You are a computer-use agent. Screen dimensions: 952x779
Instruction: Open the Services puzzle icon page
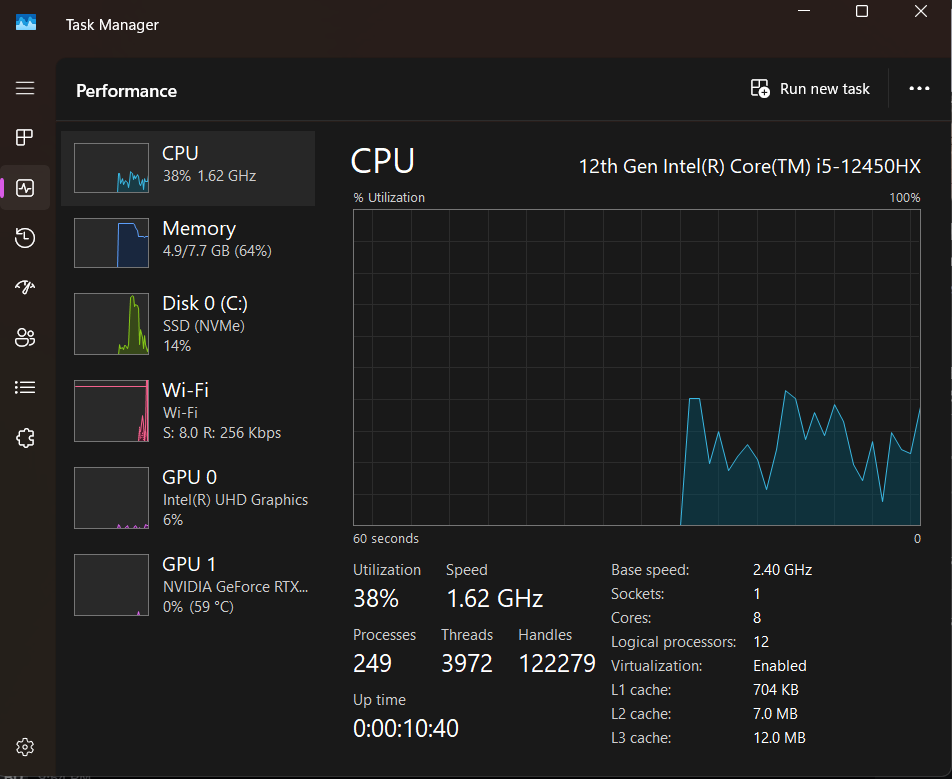coord(25,437)
